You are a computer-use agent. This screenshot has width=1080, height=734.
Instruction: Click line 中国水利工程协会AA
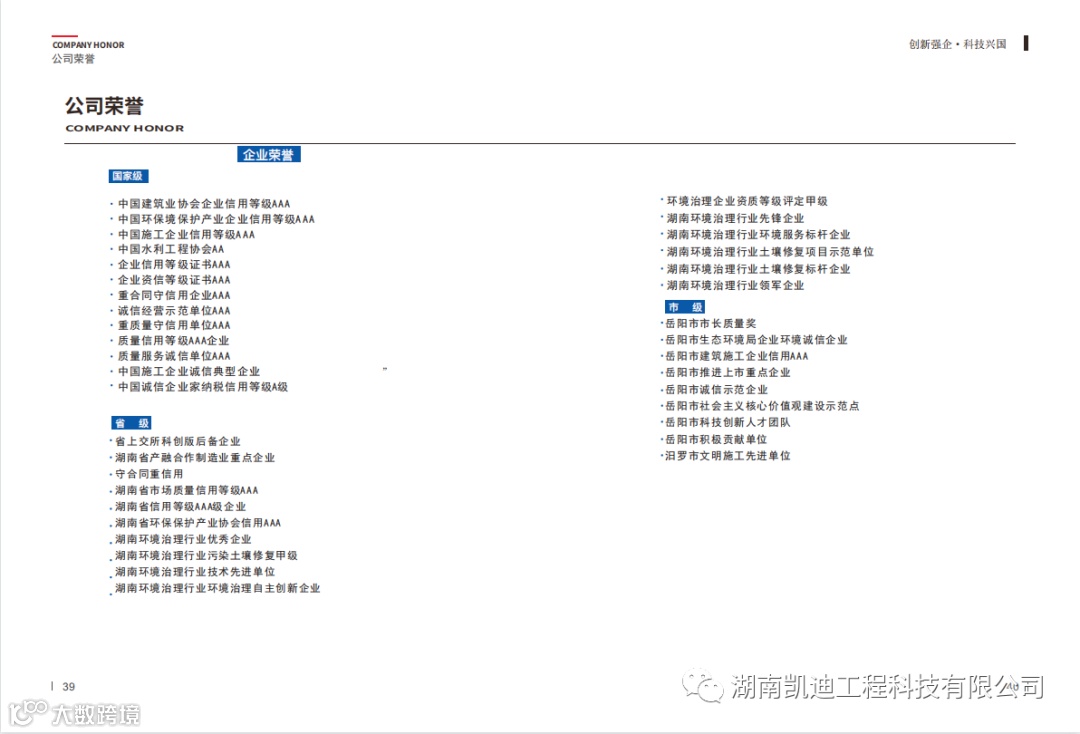click(x=171, y=249)
